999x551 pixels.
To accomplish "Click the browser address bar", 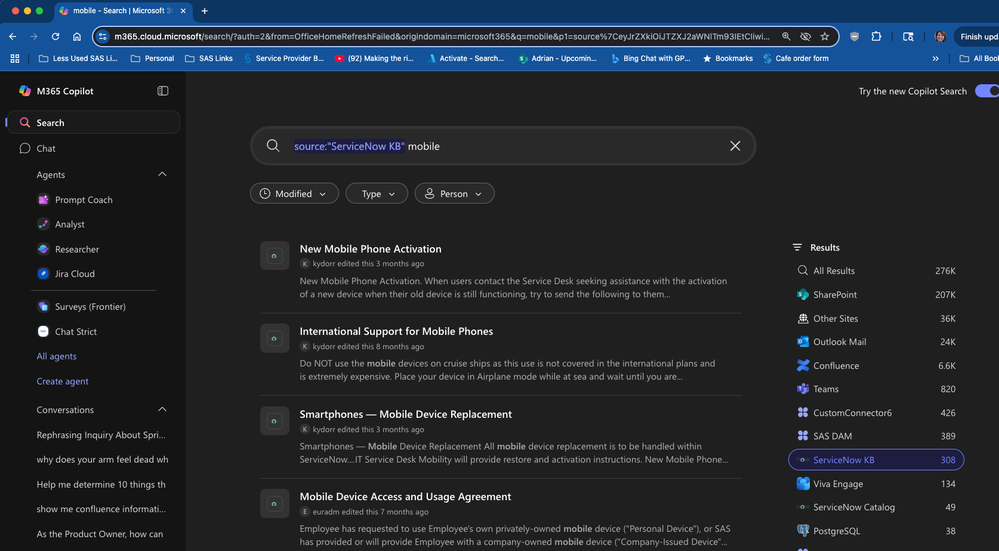I will tap(441, 37).
